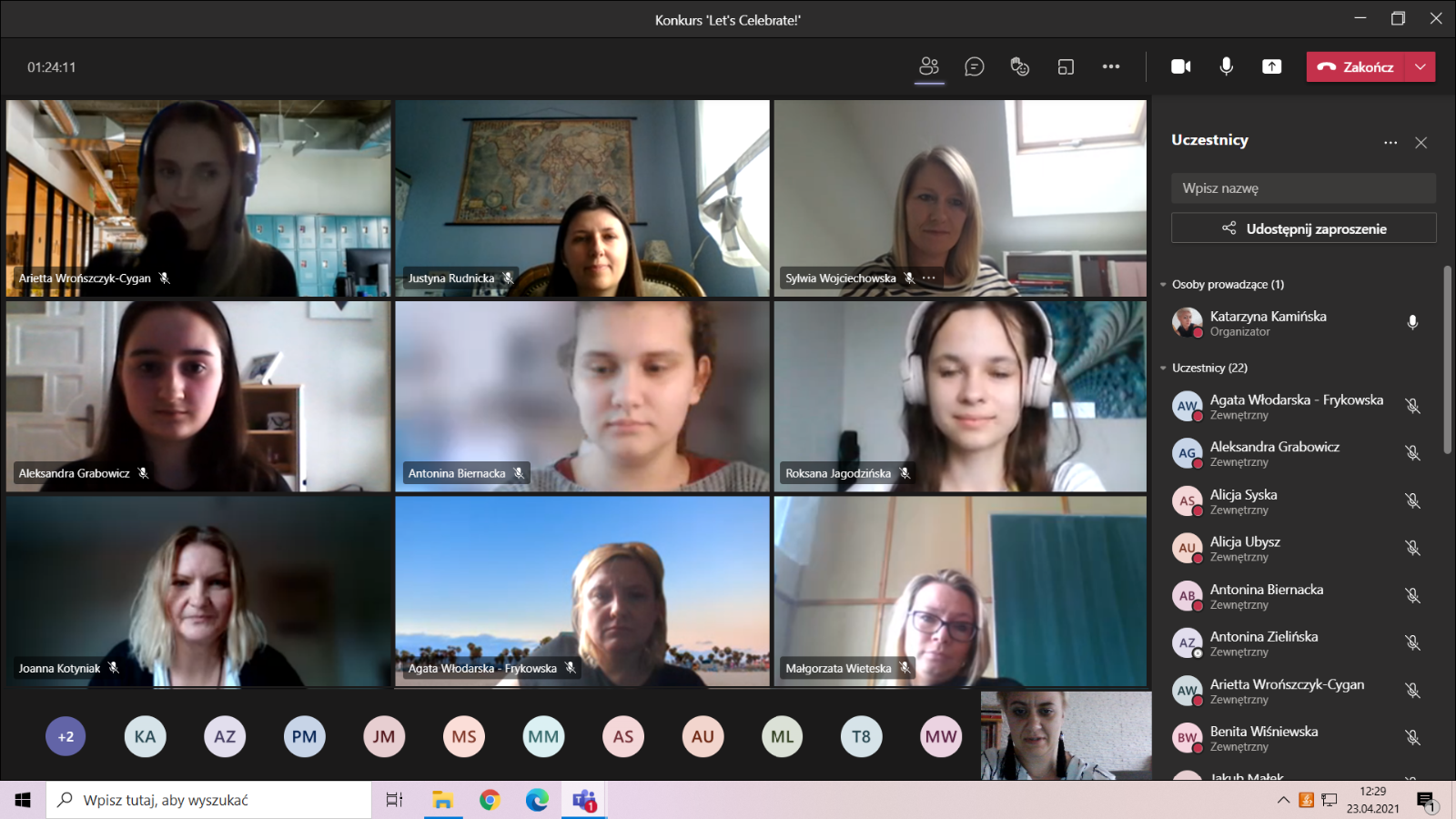Click the T8 participant avatar
The width and height of the screenshot is (1456, 819).
click(862, 736)
